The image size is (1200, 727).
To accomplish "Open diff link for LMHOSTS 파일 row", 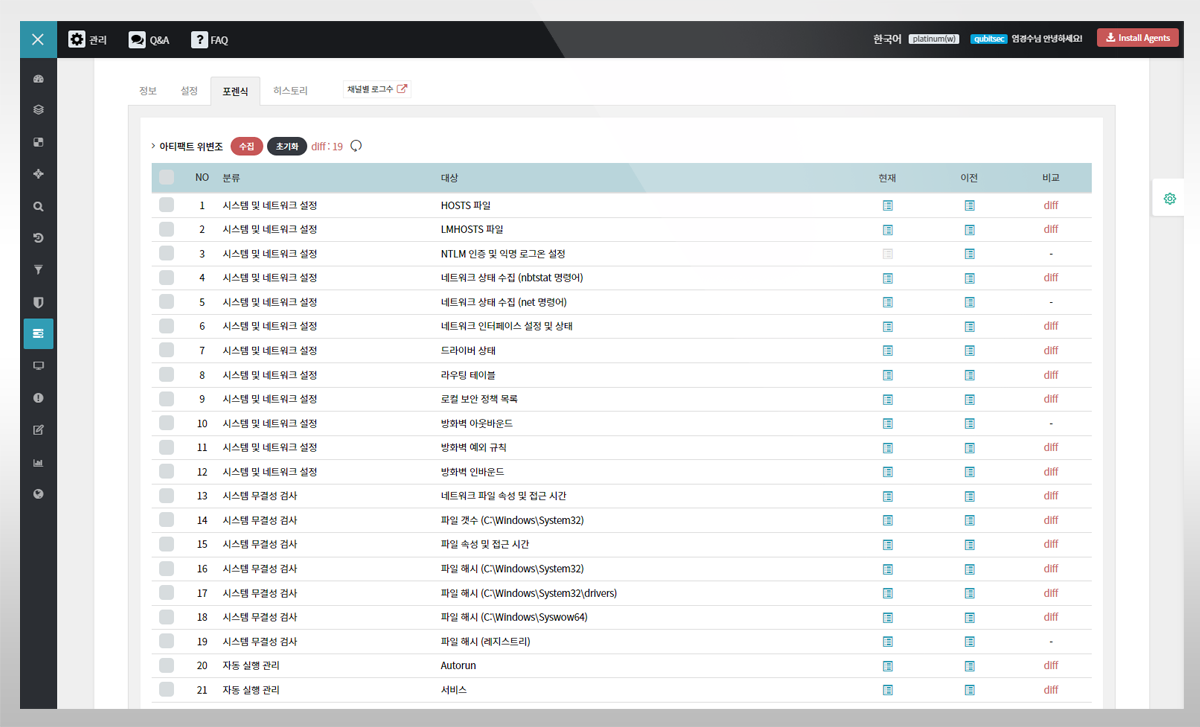I will pyautogui.click(x=1050, y=230).
